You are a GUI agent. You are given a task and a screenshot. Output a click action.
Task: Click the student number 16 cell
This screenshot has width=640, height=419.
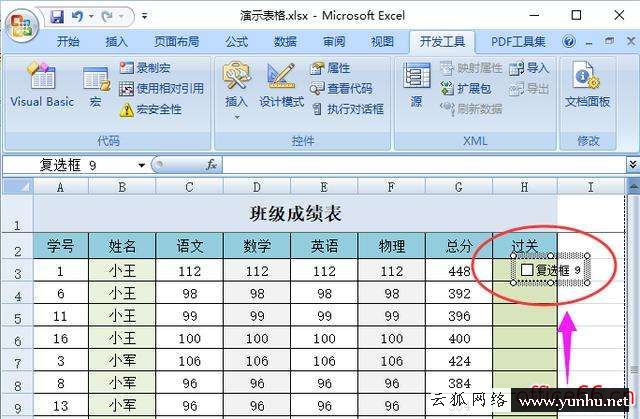coord(60,338)
